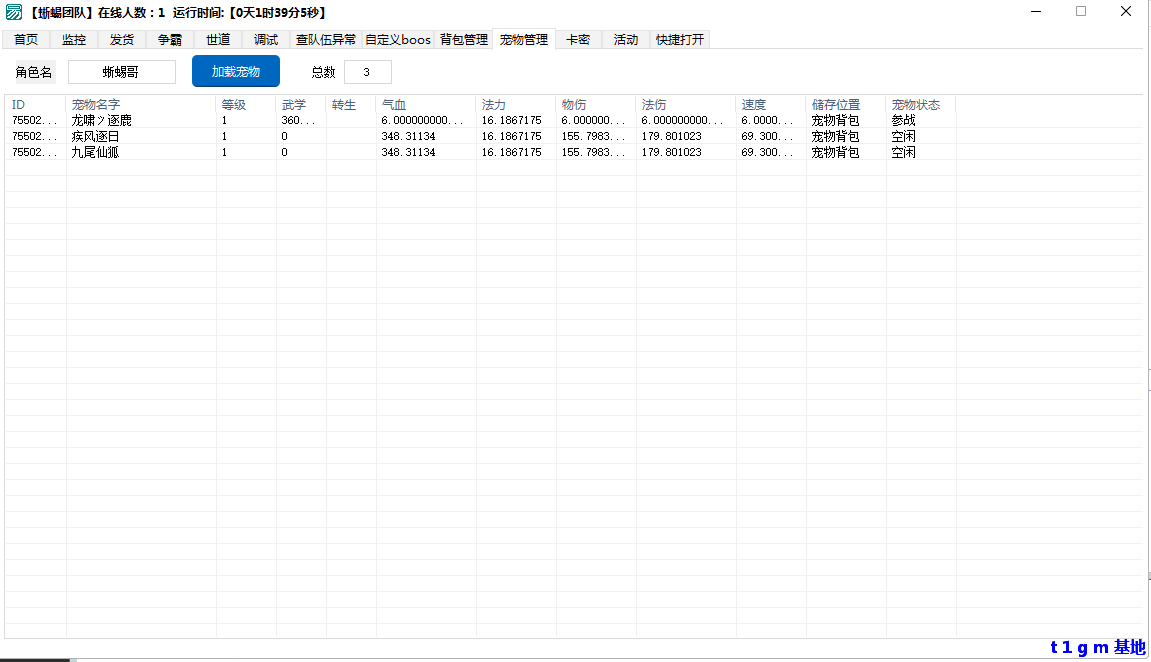Click the 加载宠物 button
The image size is (1151, 662).
click(236, 72)
